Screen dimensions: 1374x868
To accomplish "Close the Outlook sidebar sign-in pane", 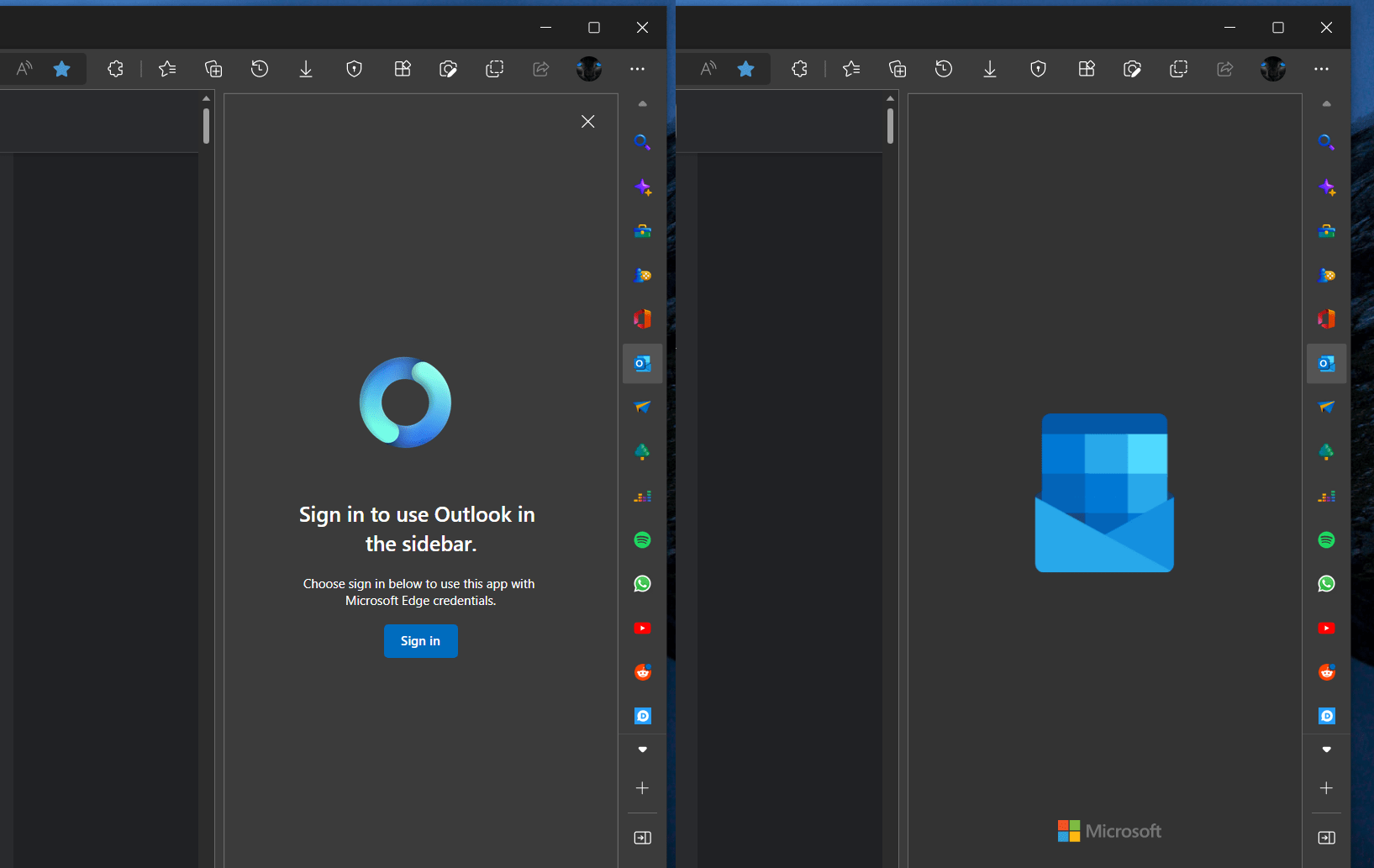I will (x=587, y=121).
